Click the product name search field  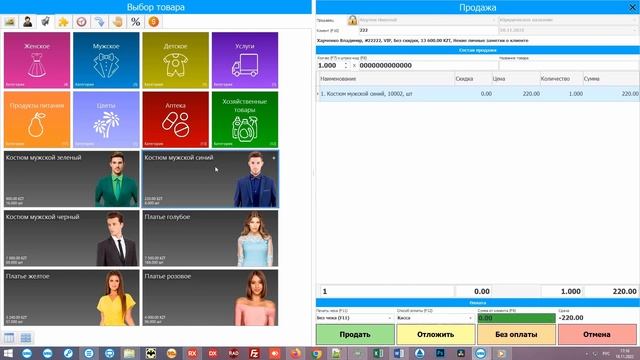[x=568, y=65]
